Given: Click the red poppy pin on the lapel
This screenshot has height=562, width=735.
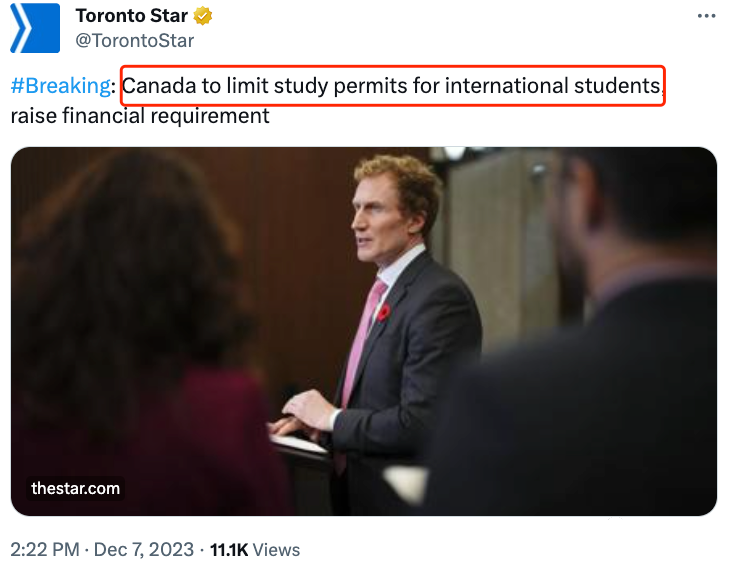Looking at the screenshot, I should click(384, 313).
